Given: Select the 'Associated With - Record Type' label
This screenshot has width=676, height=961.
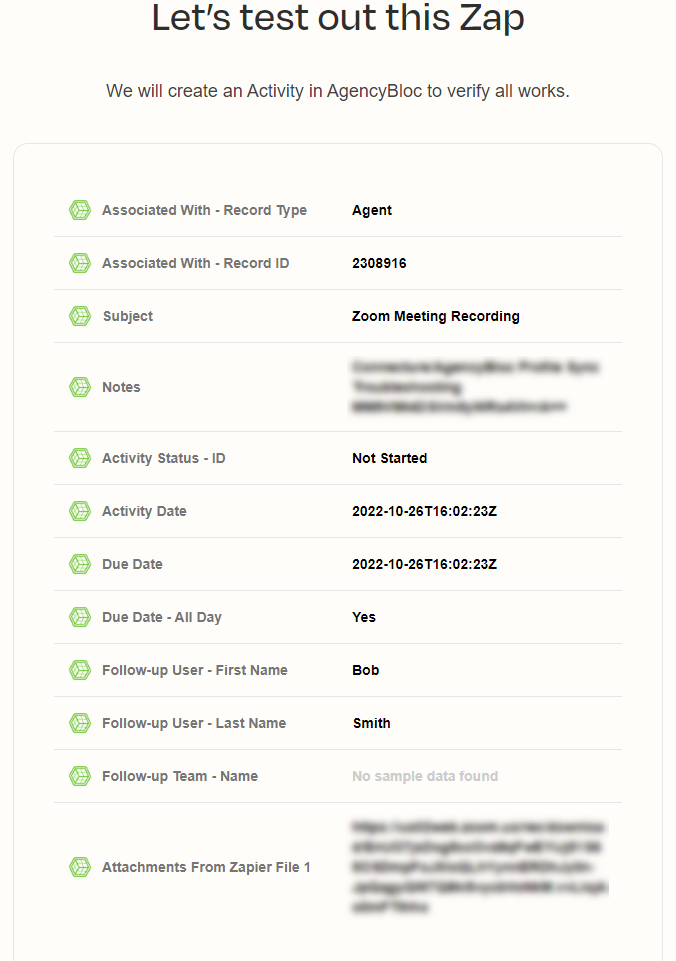Looking at the screenshot, I should [204, 210].
